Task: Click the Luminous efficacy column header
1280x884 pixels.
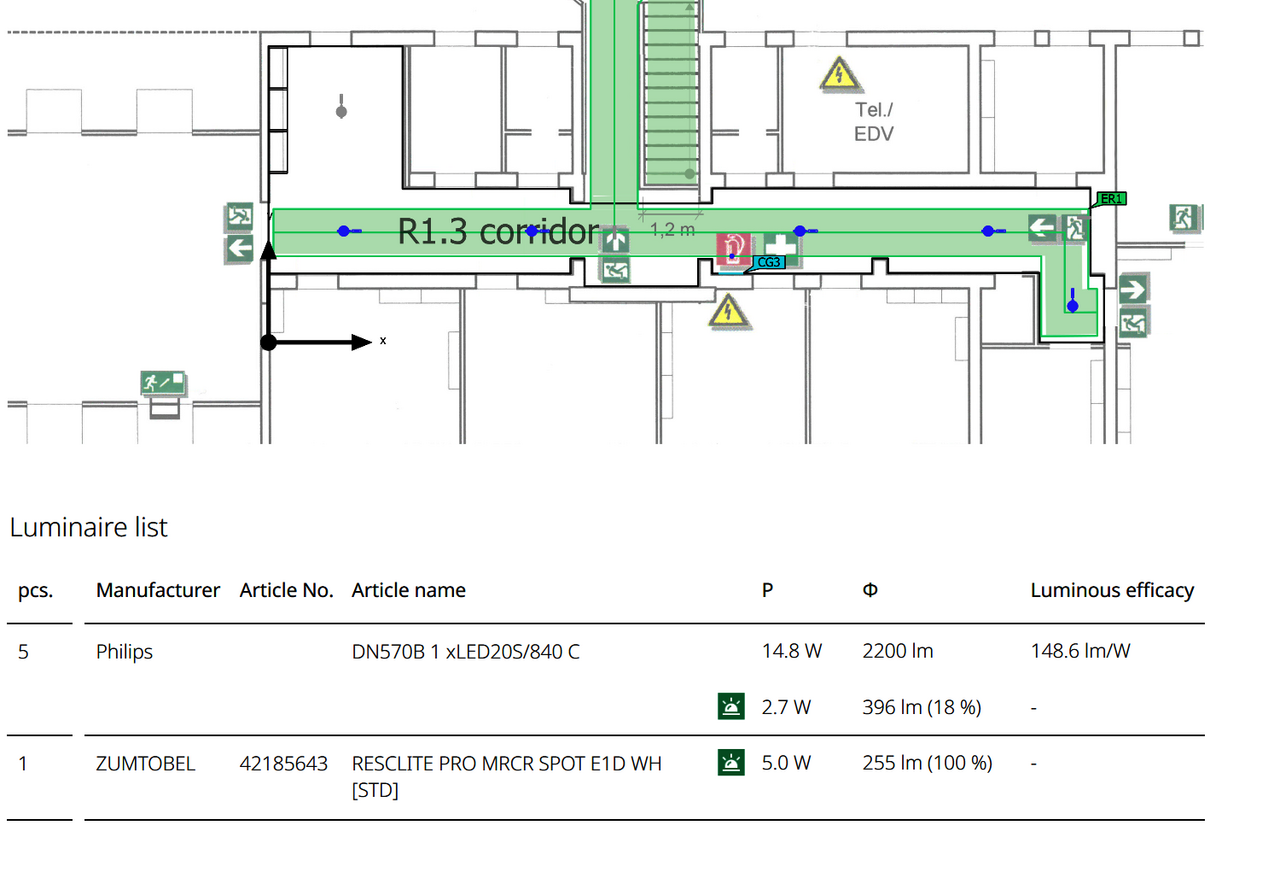Action: 1112,590
